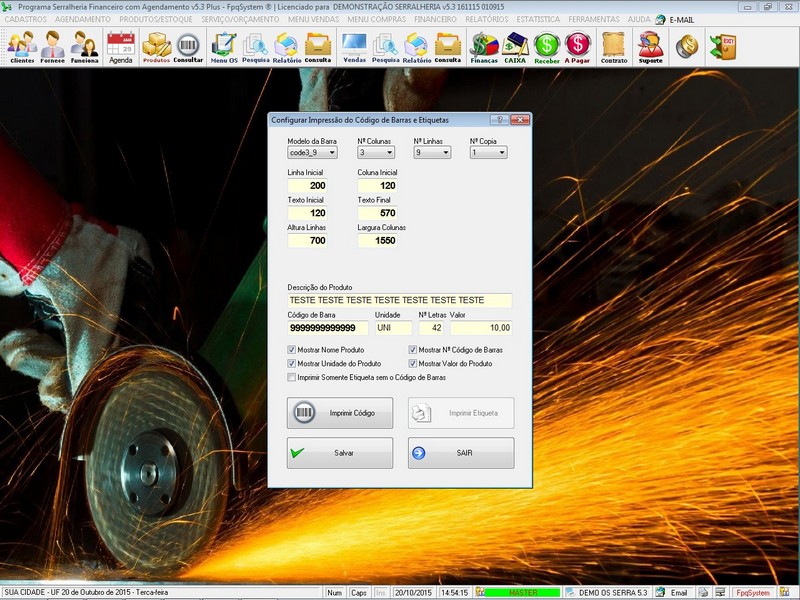The width and height of the screenshot is (800, 600).
Task: Click the A Pagar red icon
Action: tap(577, 46)
